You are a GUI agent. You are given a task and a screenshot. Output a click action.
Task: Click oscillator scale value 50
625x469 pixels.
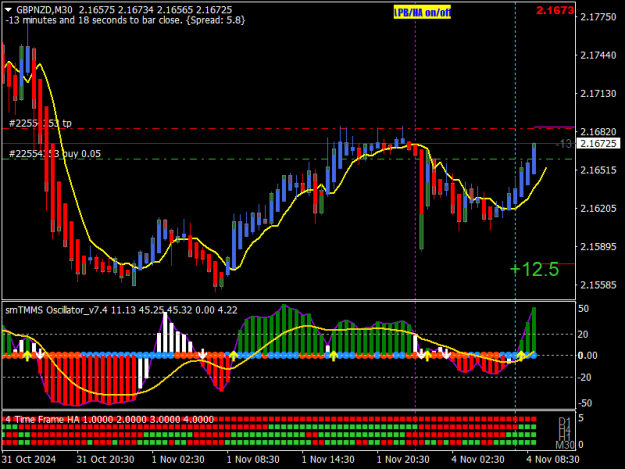coord(584,309)
